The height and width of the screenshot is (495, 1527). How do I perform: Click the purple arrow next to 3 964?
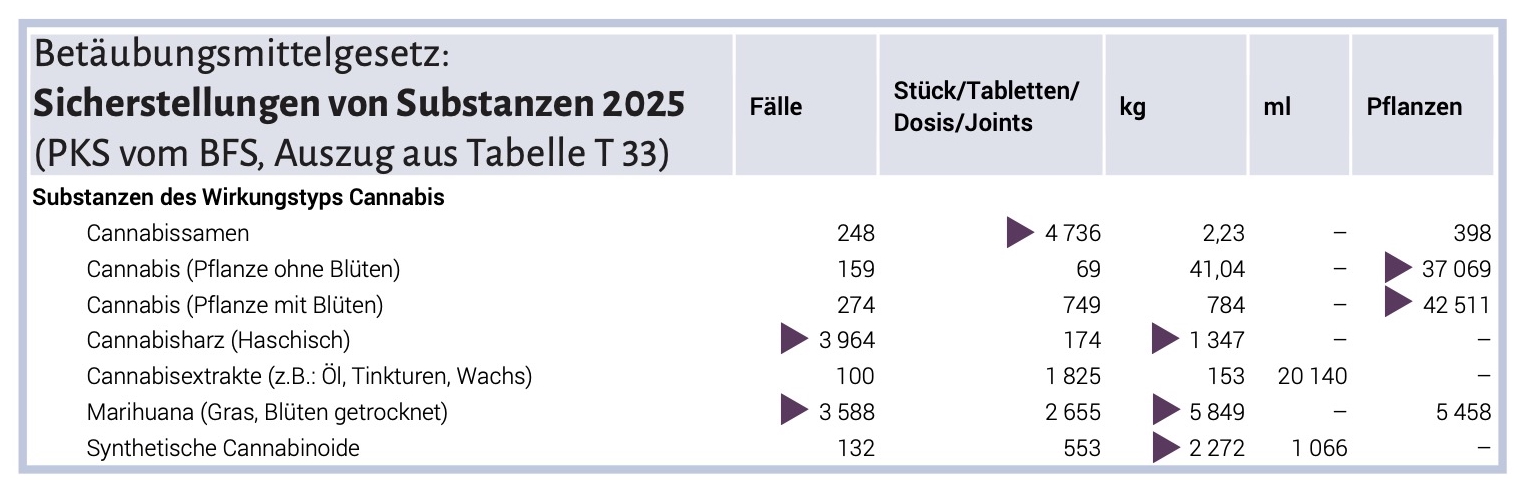795,340
